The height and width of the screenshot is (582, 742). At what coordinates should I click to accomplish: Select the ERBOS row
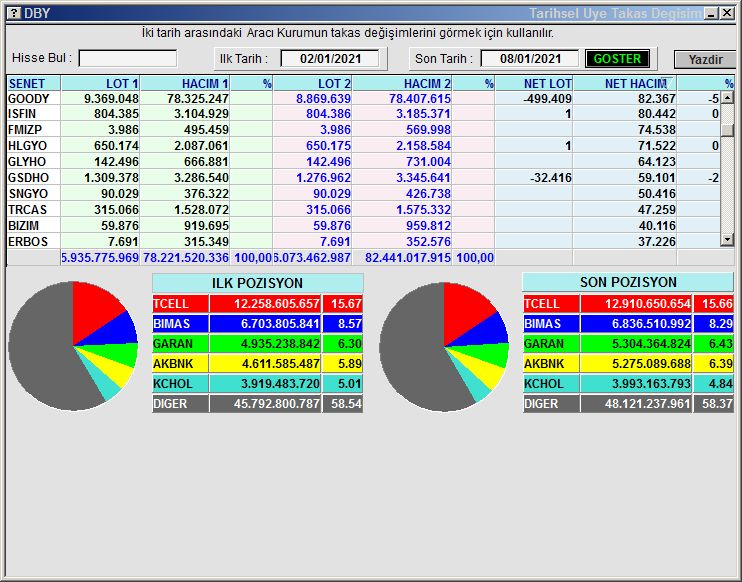tap(363, 242)
